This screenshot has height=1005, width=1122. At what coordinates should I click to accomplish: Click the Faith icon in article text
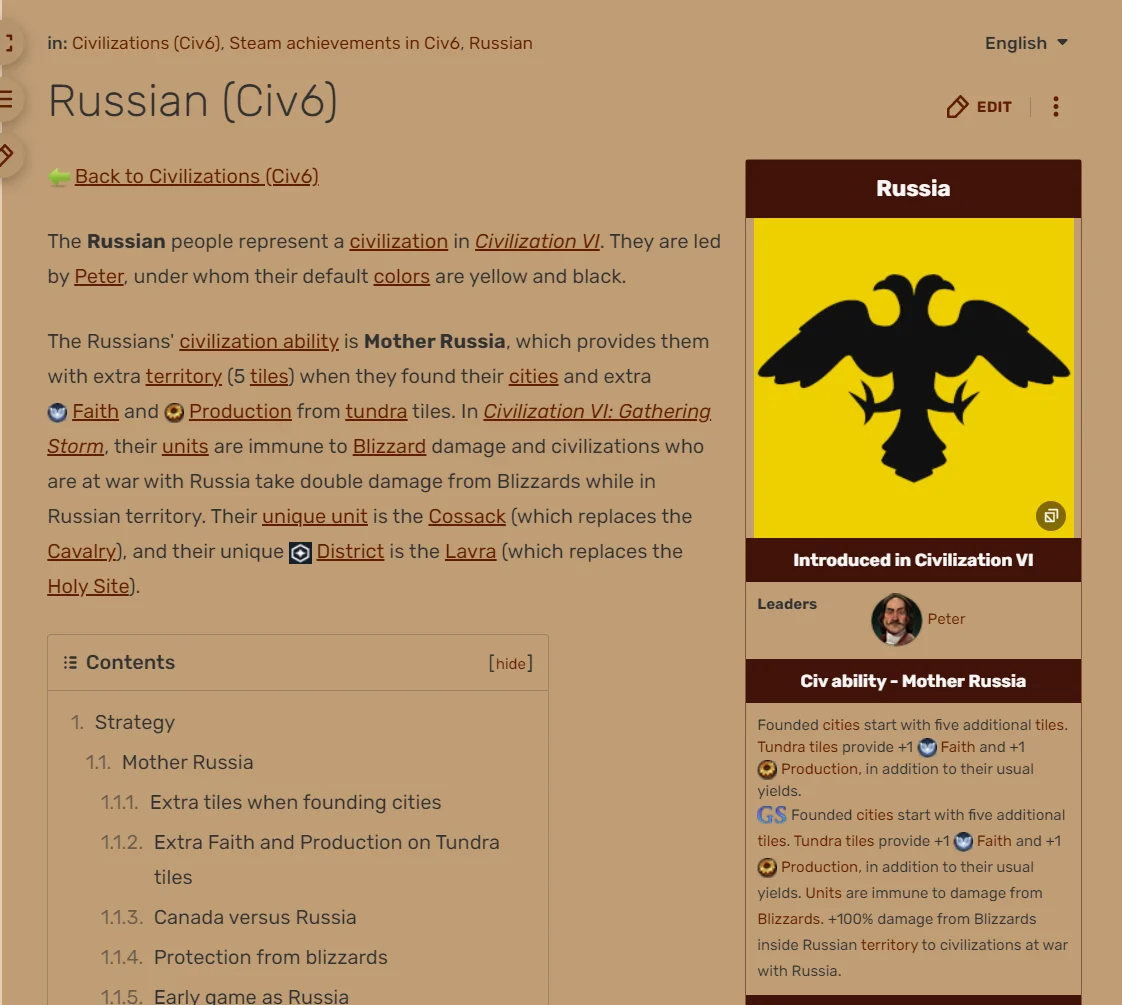(x=57, y=412)
